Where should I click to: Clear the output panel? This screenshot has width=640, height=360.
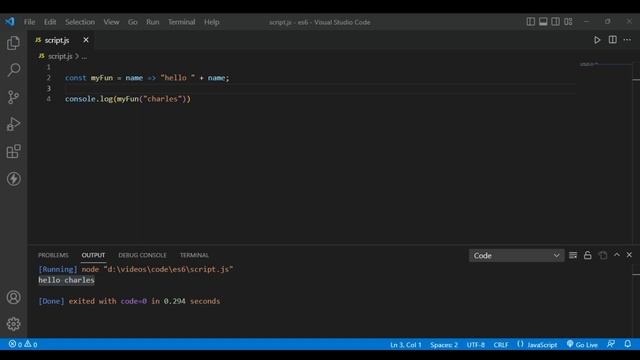(573, 256)
